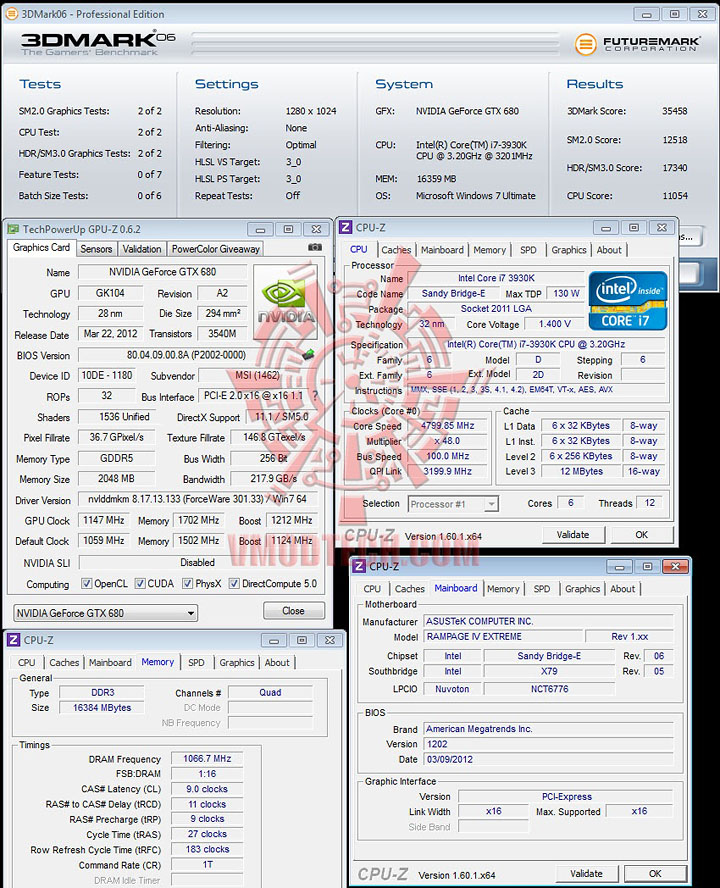Image resolution: width=720 pixels, height=888 pixels.
Task: Open the Processor #1 selection dropdown
Action: click(453, 503)
